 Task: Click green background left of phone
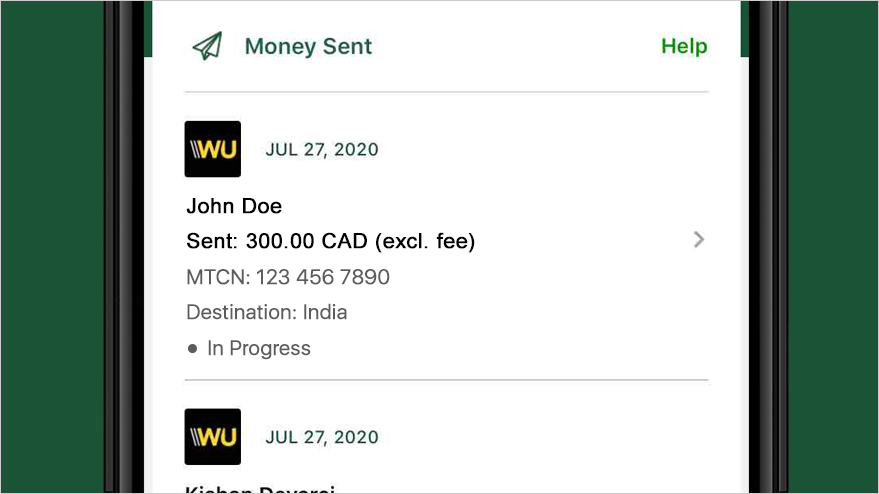[x=52, y=247]
